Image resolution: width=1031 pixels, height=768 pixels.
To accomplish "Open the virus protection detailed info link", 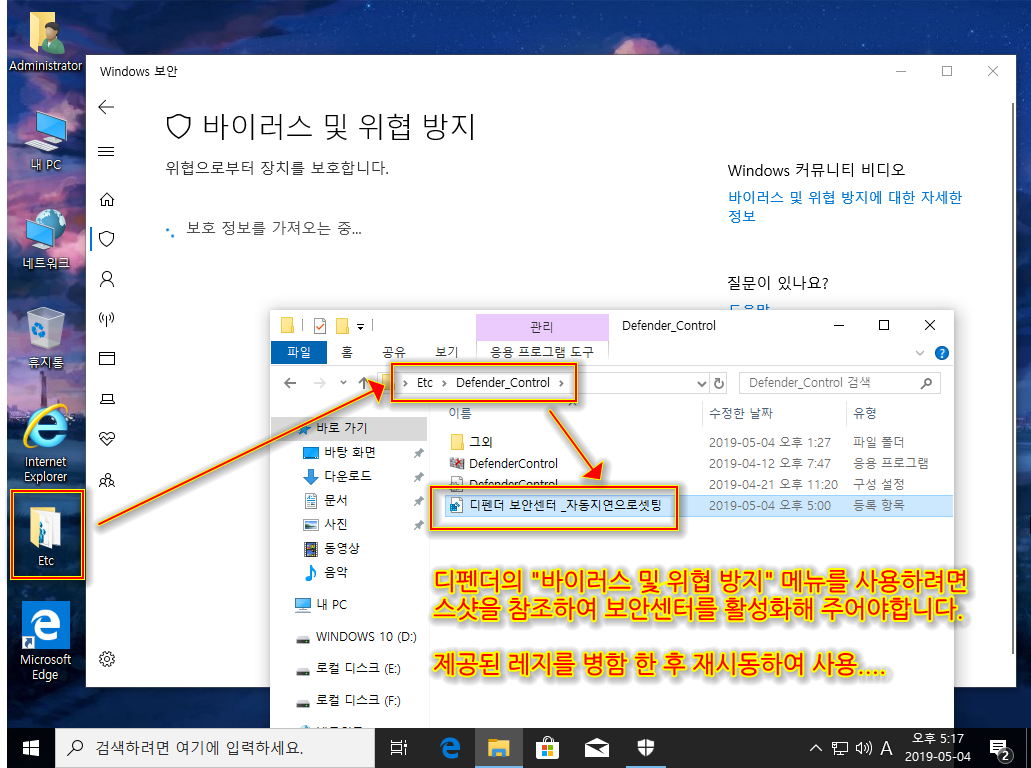I will (845, 206).
